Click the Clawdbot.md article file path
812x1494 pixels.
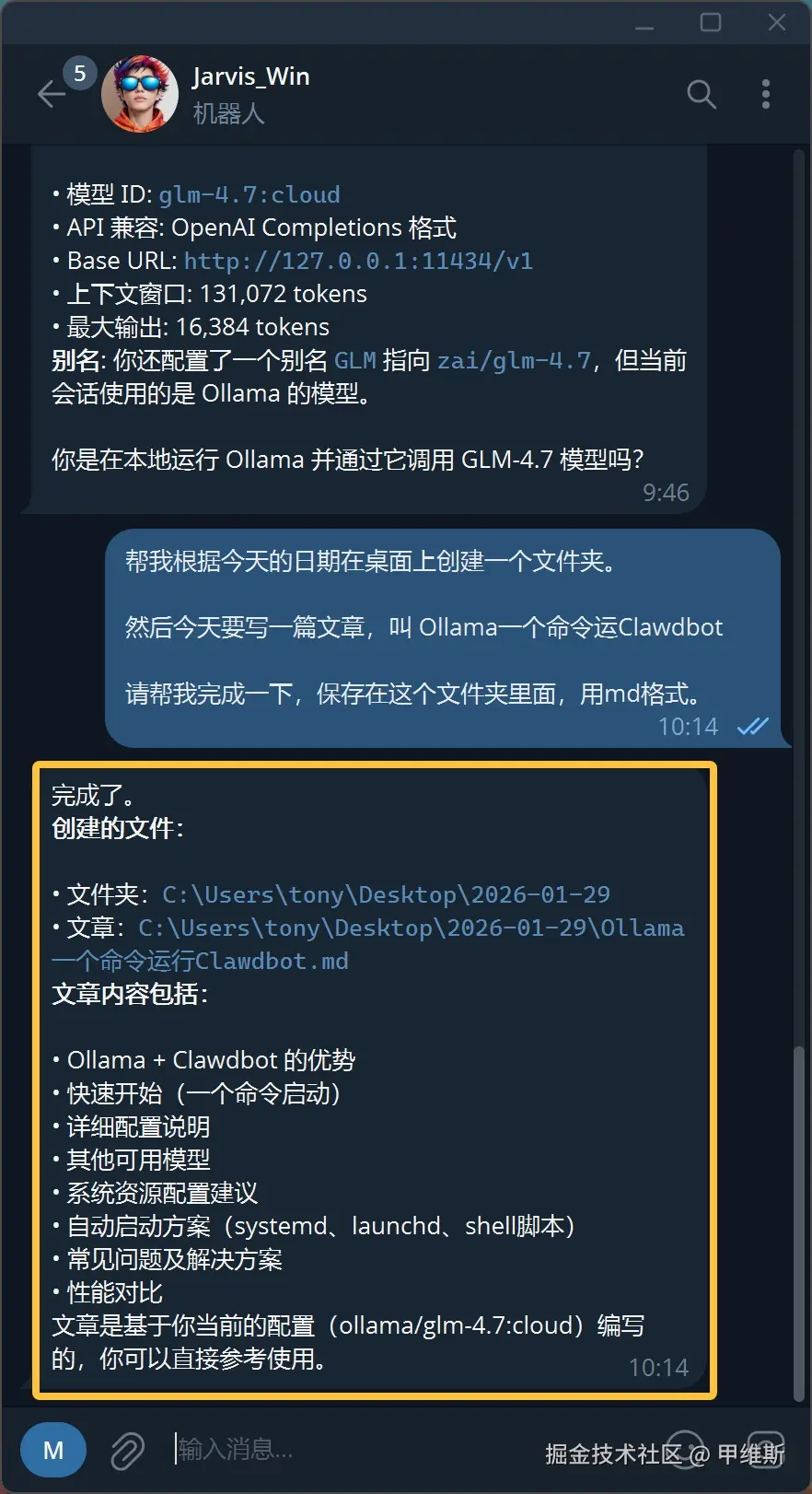pyautogui.click(x=368, y=944)
